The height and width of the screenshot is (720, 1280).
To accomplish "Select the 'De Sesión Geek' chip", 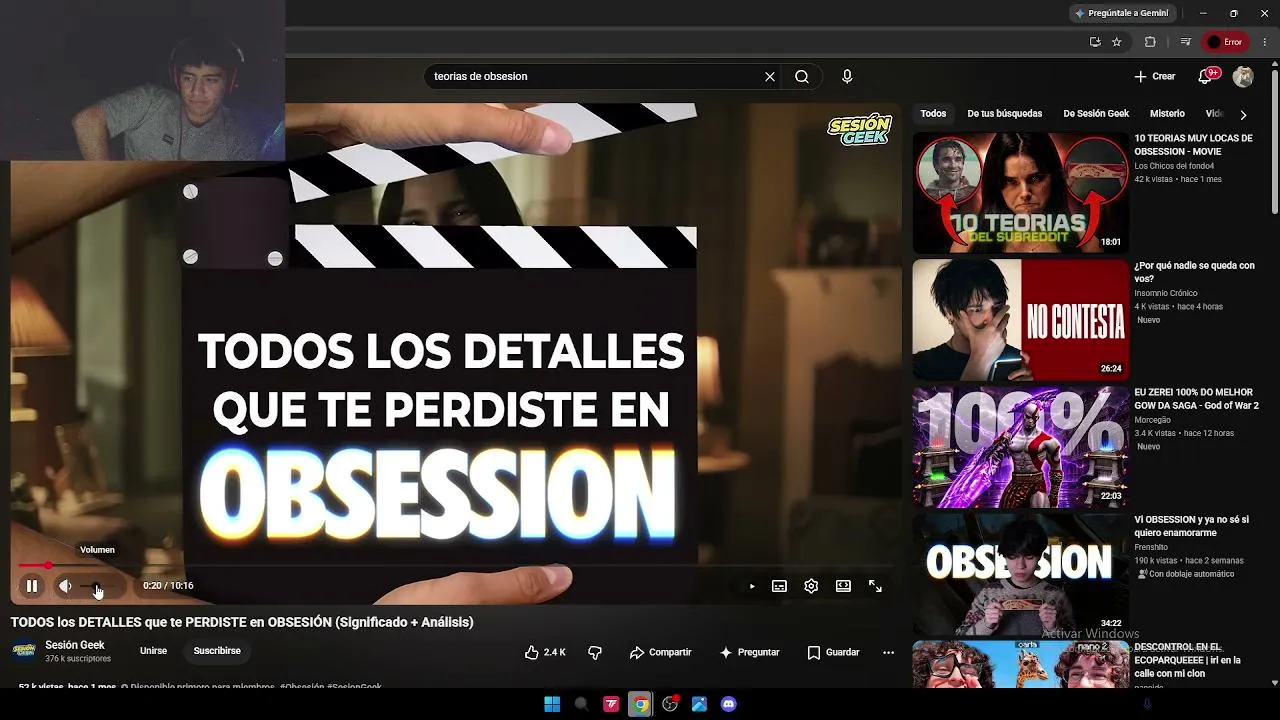I will pyautogui.click(x=1096, y=114).
